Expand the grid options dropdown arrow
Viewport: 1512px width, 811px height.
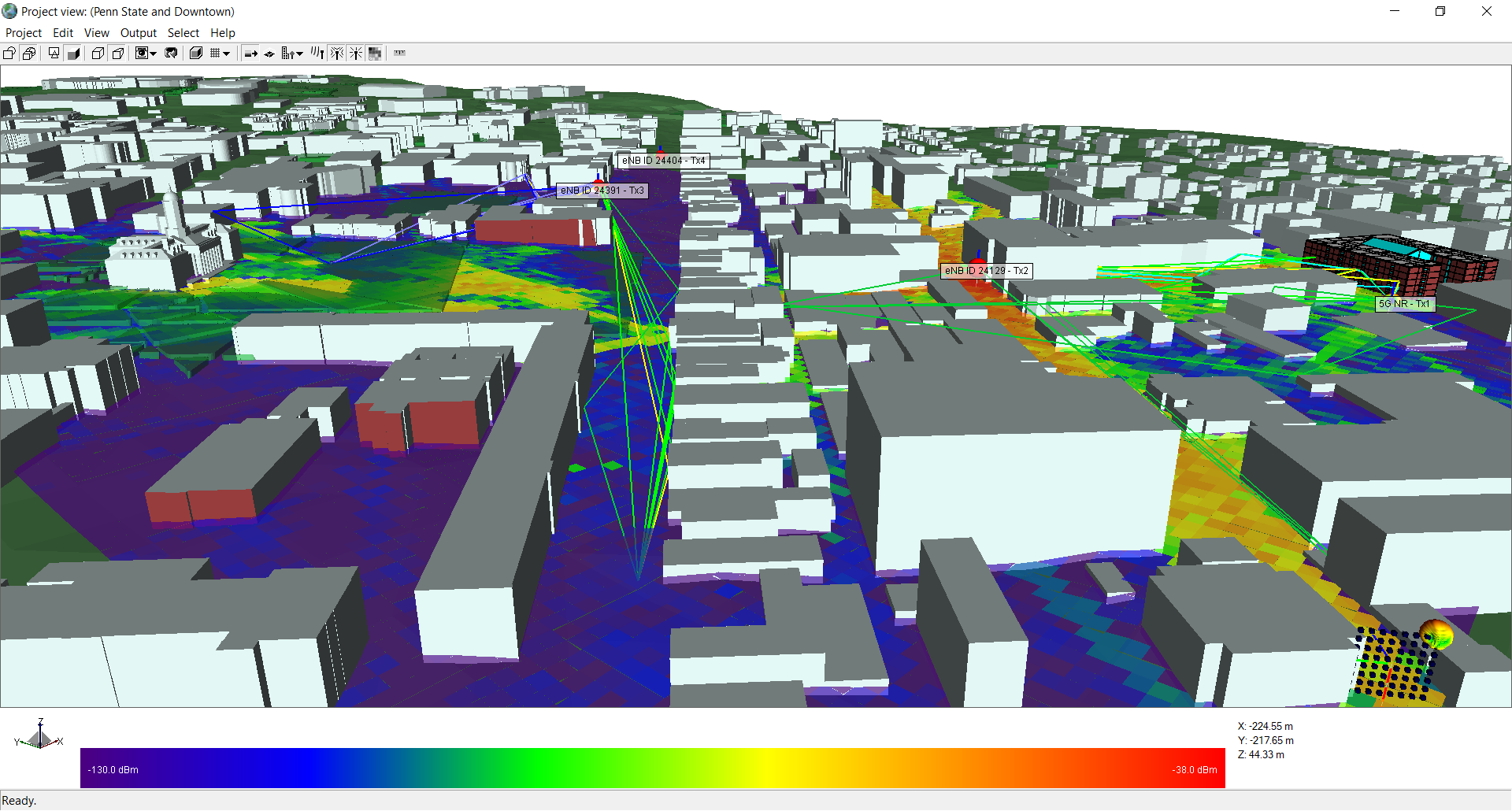pyautogui.click(x=227, y=54)
